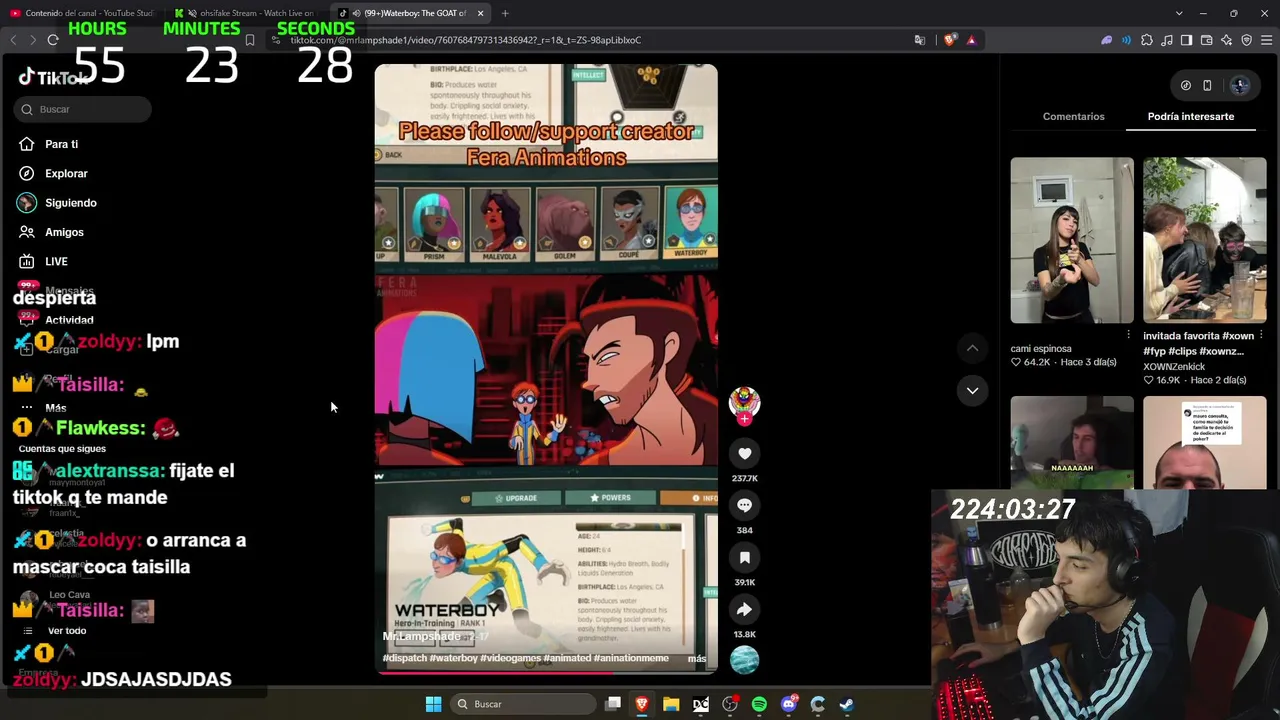This screenshot has height=720, width=1280.
Task: Open the invitada favorita #xown video thumbnail
Action: pos(1205,240)
